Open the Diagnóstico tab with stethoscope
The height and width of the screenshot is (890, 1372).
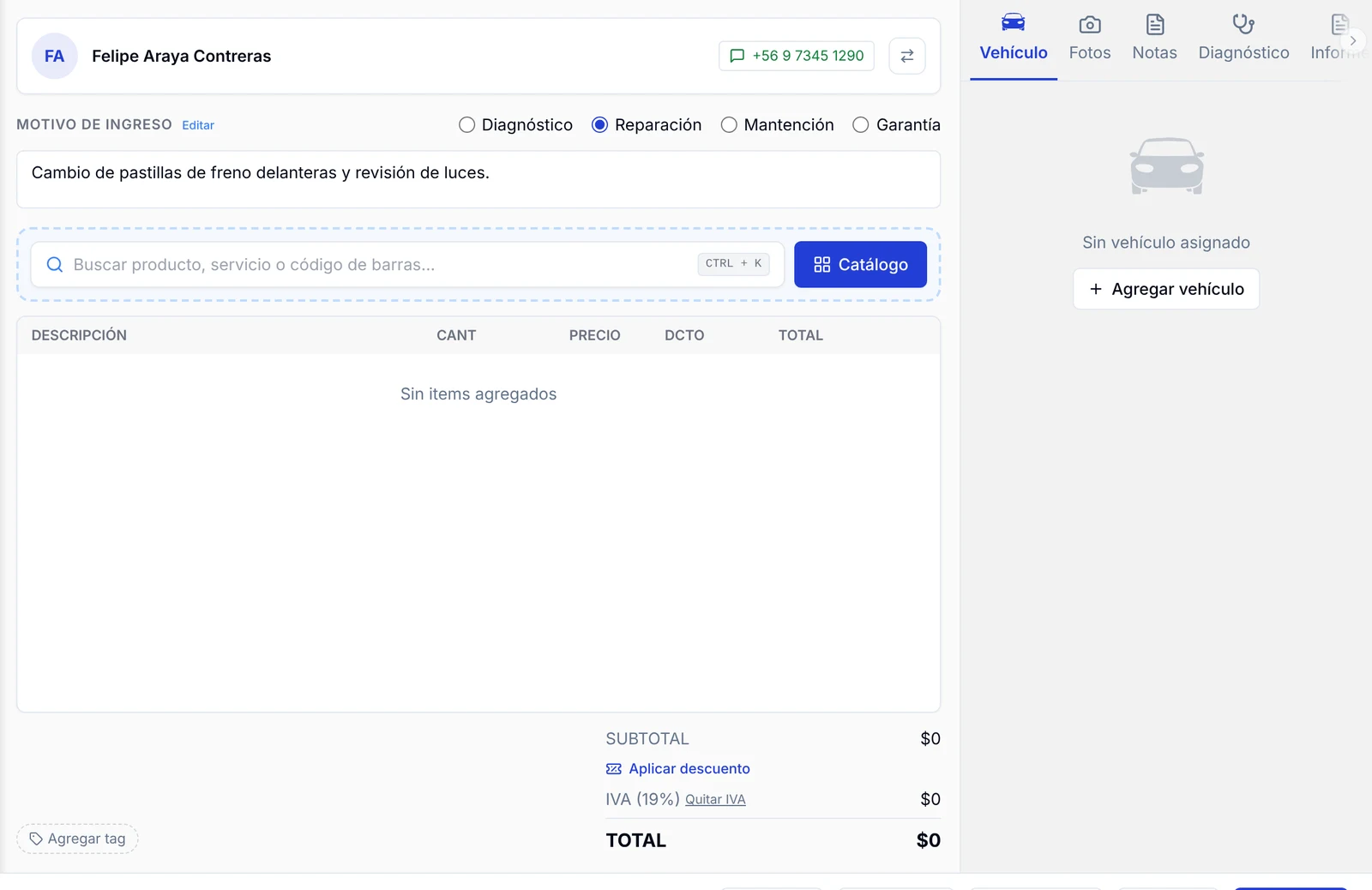click(x=1243, y=39)
